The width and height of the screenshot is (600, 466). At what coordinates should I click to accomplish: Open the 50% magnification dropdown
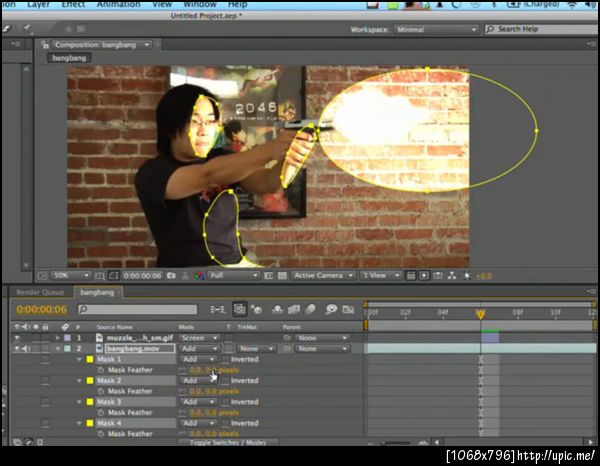click(71, 275)
